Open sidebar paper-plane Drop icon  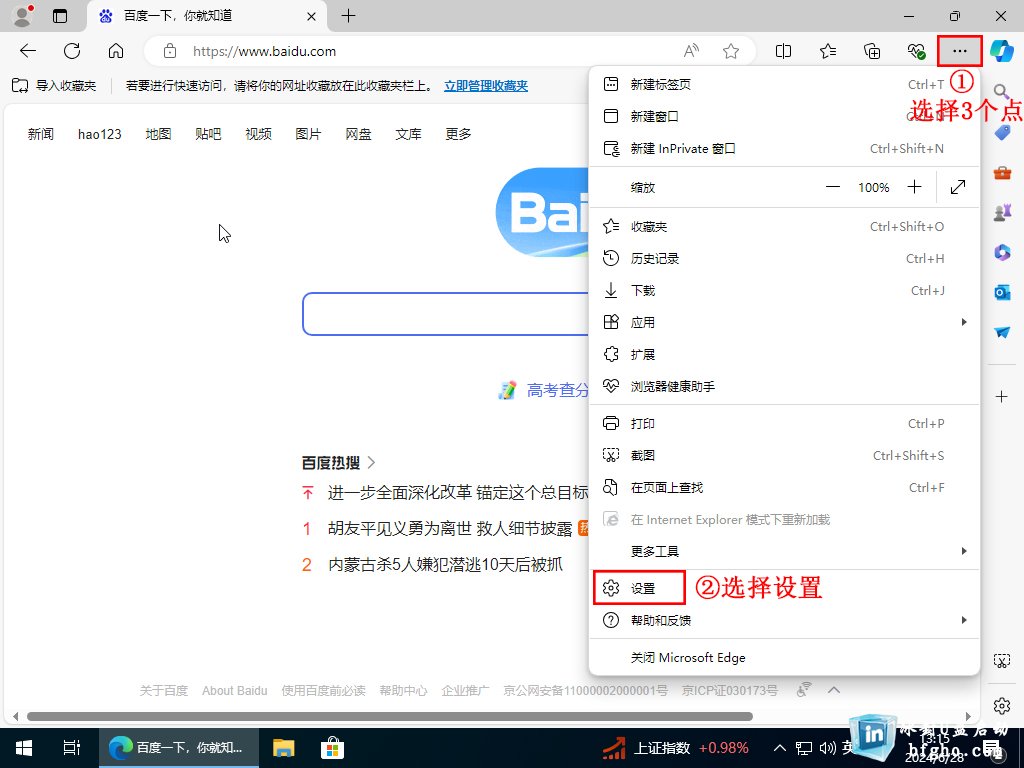click(x=1002, y=332)
